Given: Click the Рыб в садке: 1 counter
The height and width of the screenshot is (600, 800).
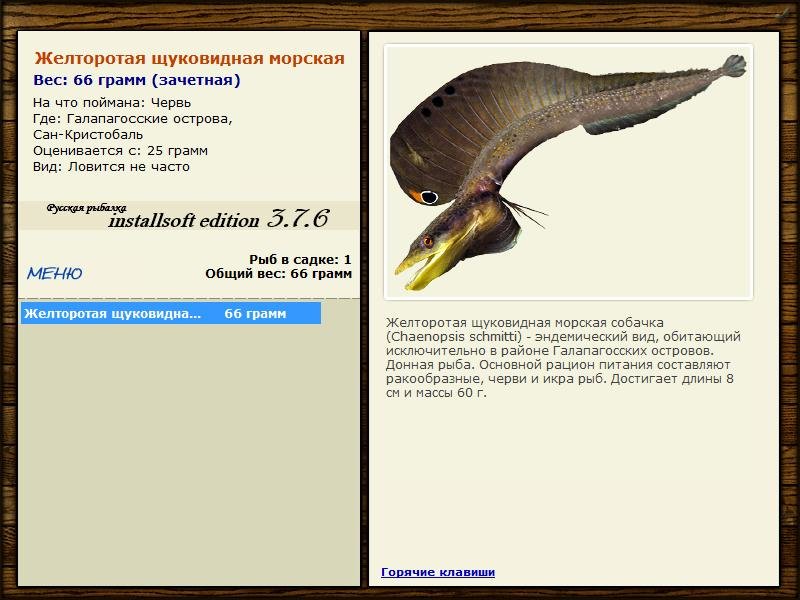Looking at the screenshot, I should coord(300,260).
